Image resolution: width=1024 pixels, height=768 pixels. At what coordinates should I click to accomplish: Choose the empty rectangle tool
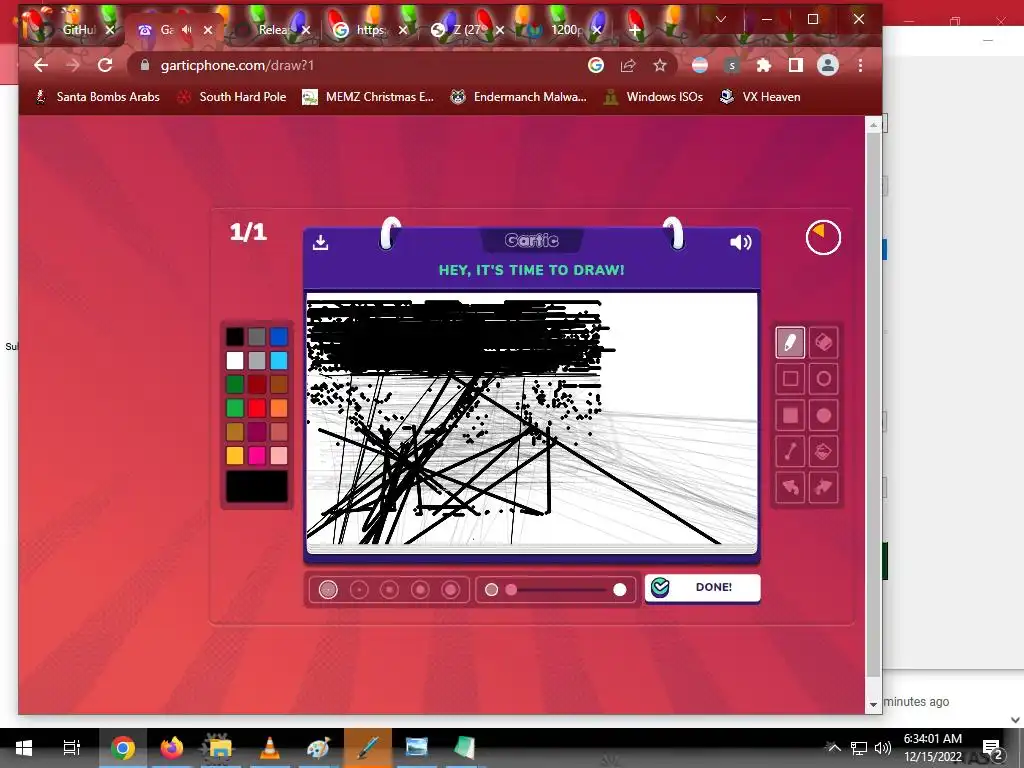790,379
